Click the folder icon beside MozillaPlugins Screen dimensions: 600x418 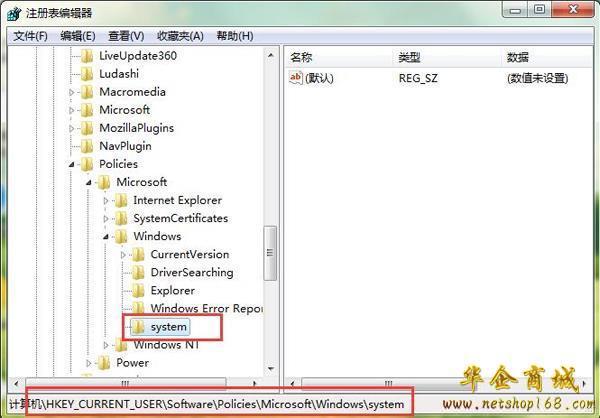[x=87, y=128]
